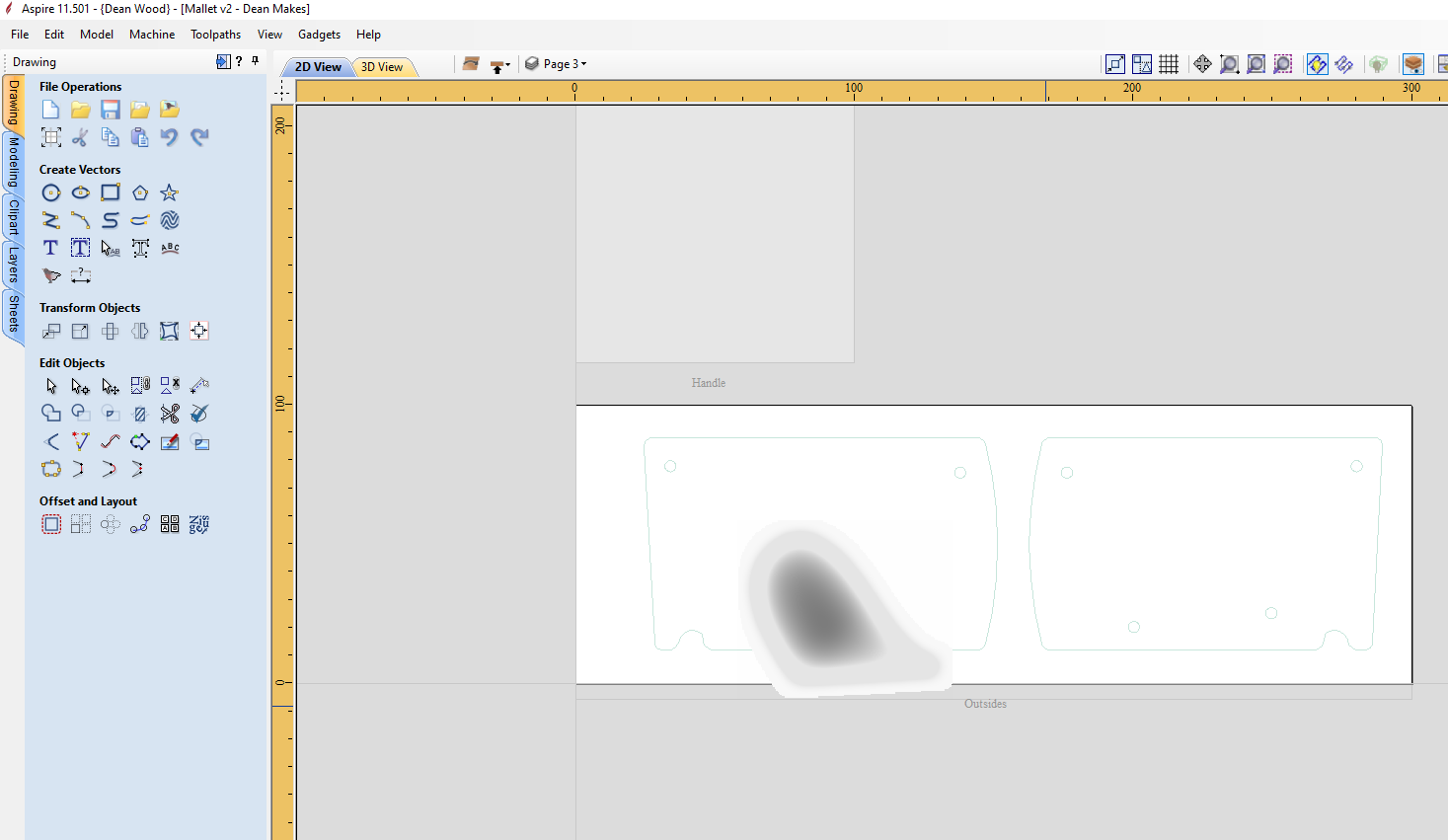Select the Draw Text tool
Screen dimensions: 1448x840
click(x=50, y=248)
